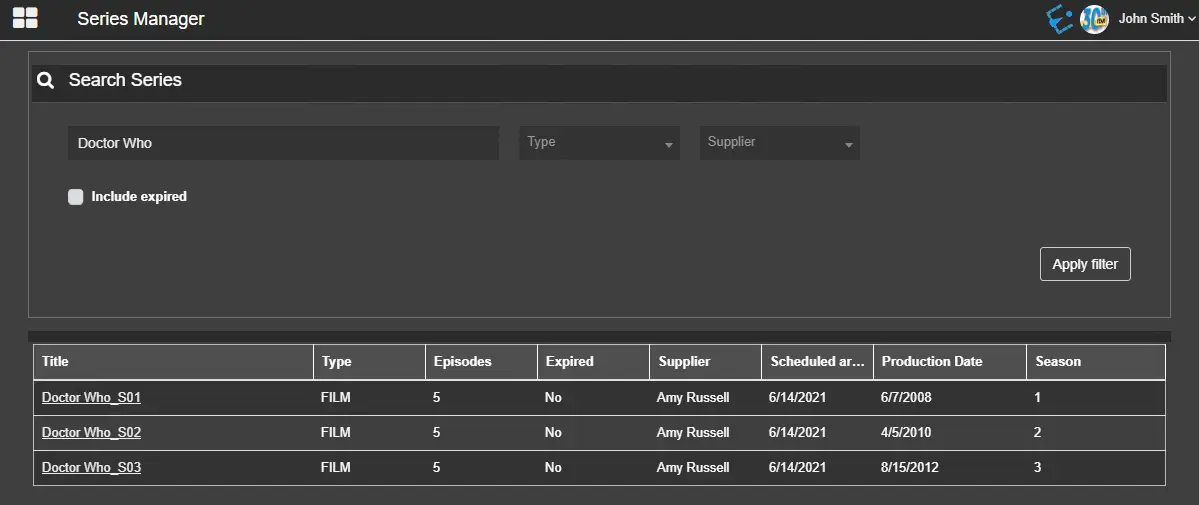Sort by the Episodes column header
This screenshot has width=1199, height=505.
pyautogui.click(x=461, y=362)
